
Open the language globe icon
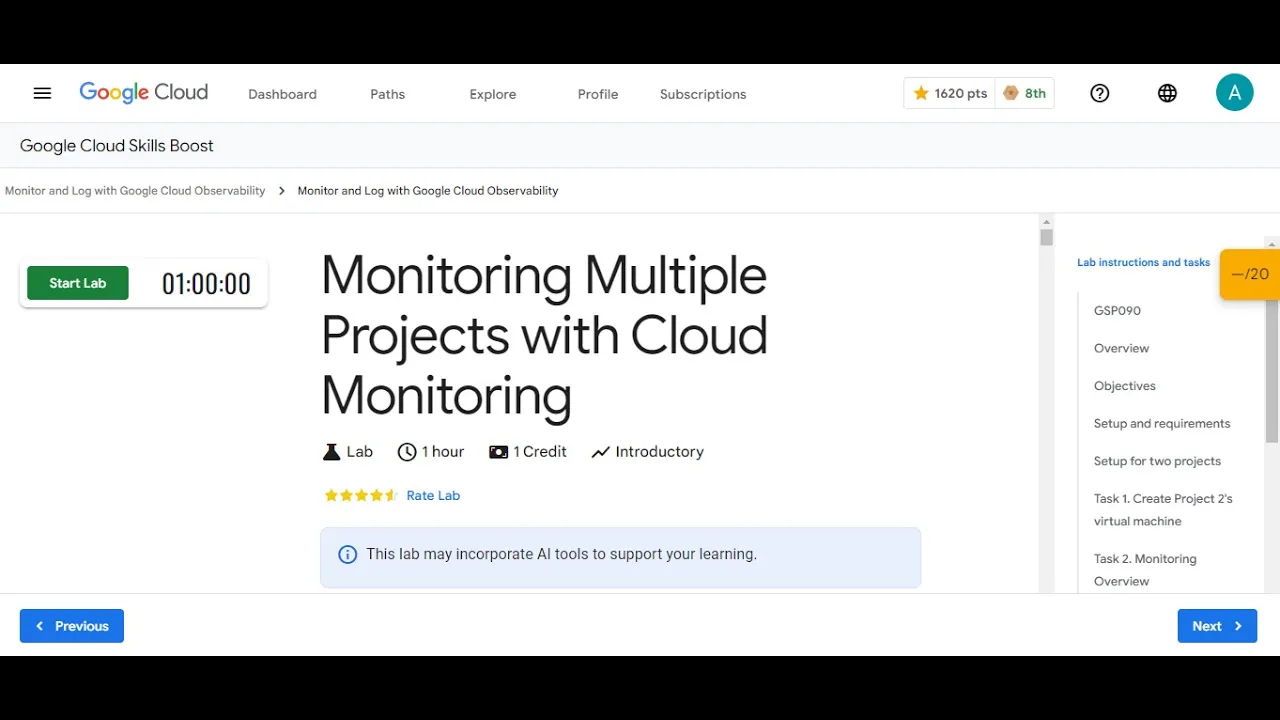tap(1167, 93)
